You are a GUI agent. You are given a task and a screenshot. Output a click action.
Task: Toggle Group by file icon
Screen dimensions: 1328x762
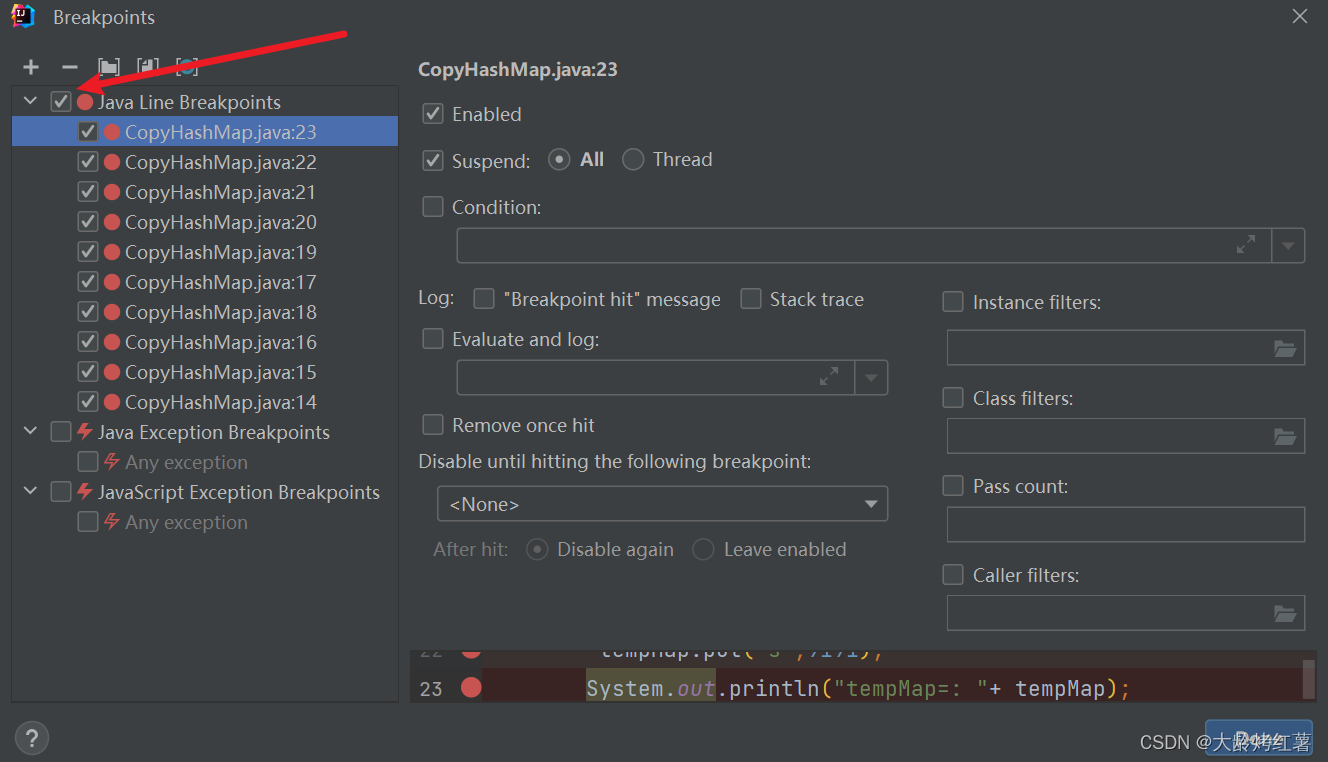pos(148,67)
